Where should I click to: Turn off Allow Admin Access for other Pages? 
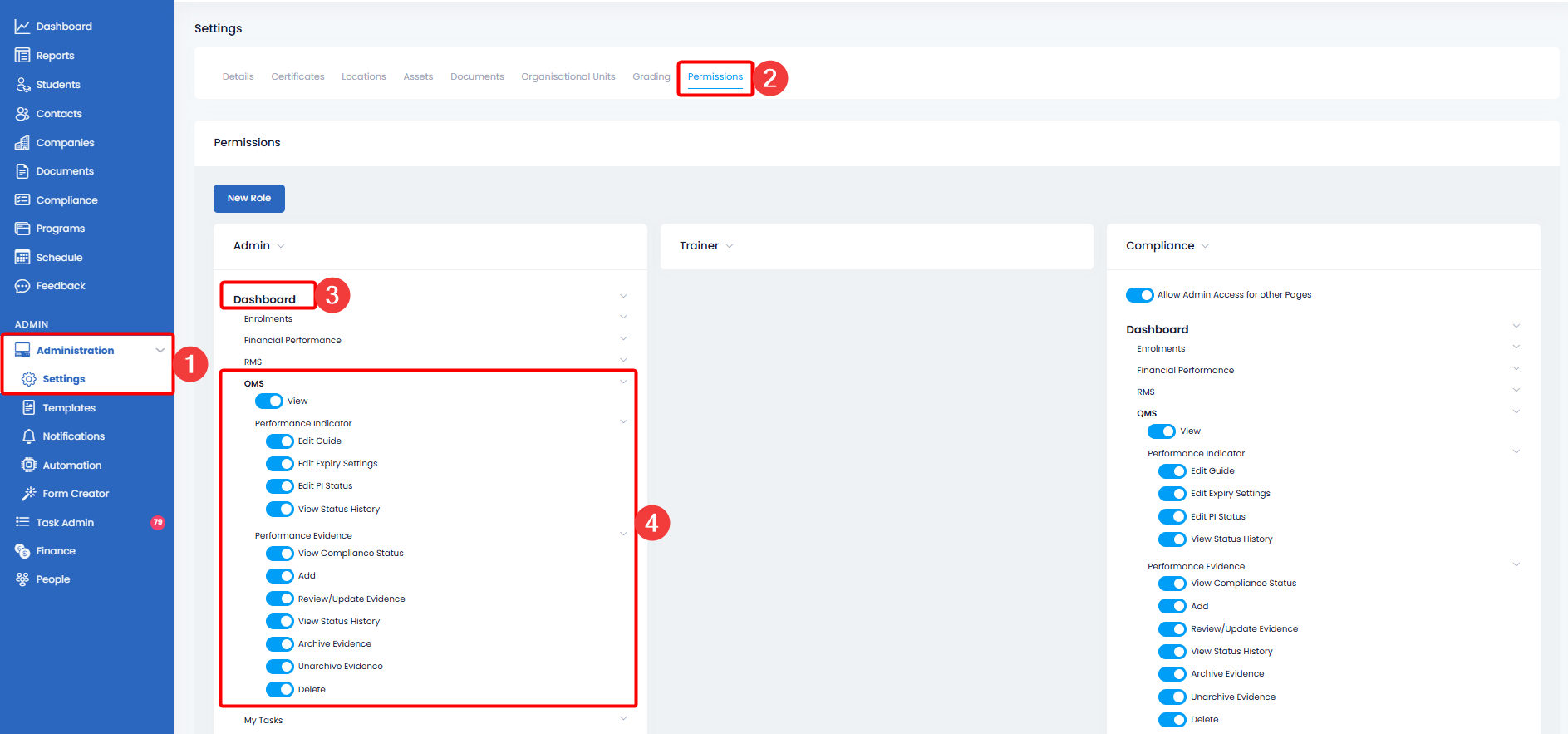[1139, 295]
